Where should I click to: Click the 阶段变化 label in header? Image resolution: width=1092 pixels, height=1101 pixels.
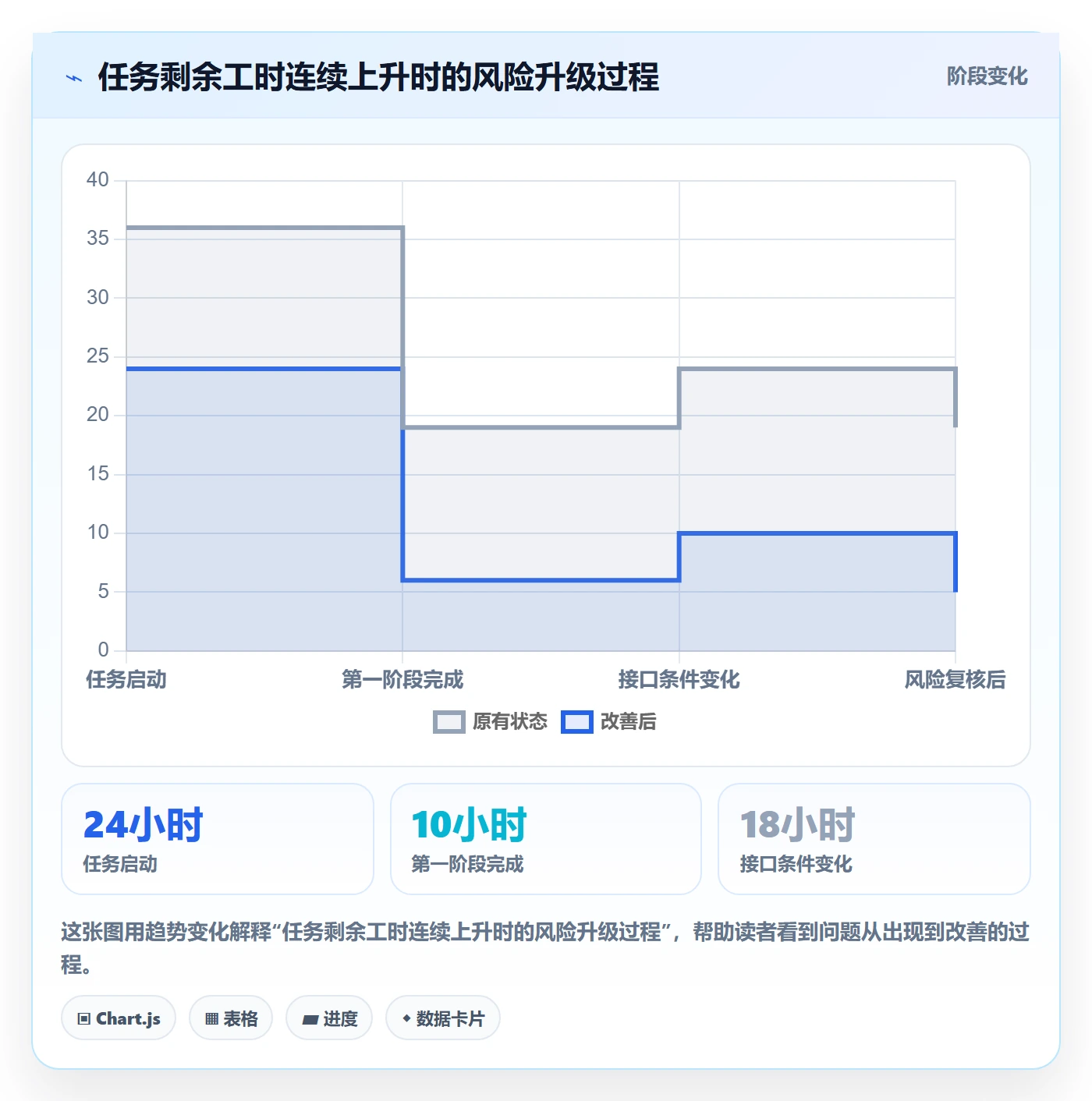[987, 76]
